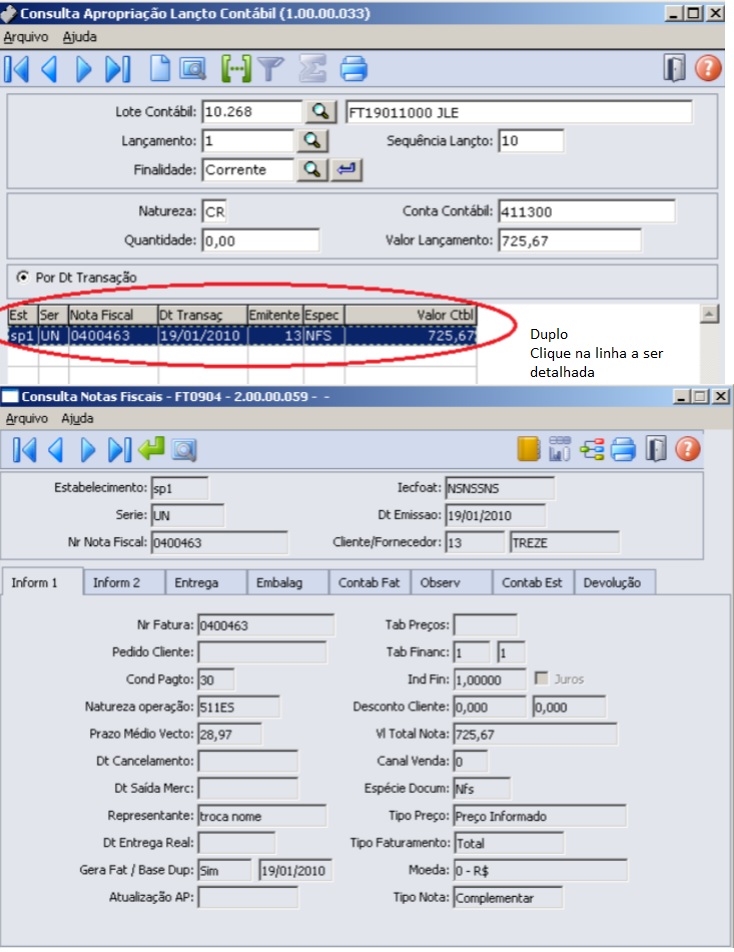This screenshot has width=734, height=952.
Task: Click the Nota Fiscal column header
Action: (113, 315)
